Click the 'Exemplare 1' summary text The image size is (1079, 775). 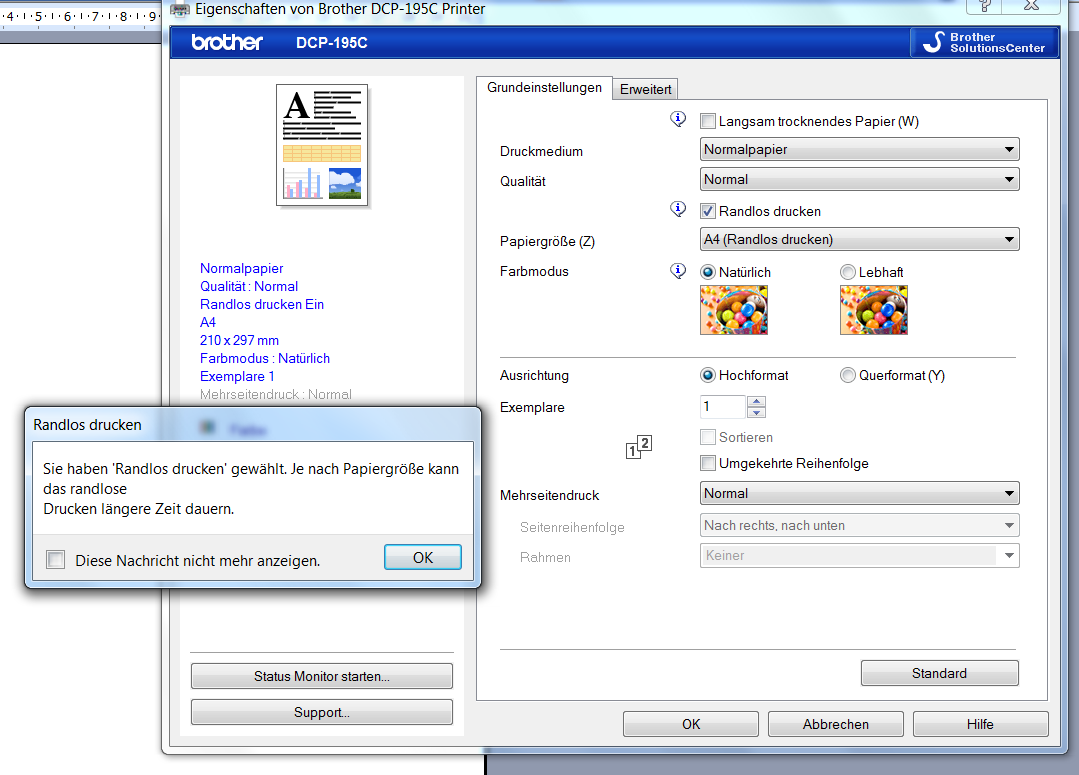tap(237, 376)
